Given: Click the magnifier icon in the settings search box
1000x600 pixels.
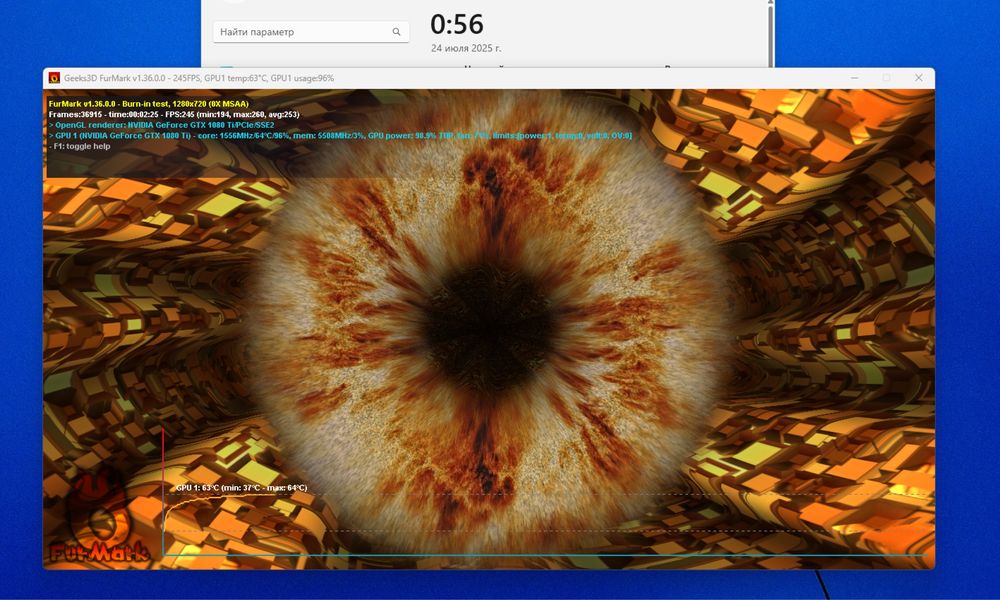Looking at the screenshot, I should click(396, 32).
